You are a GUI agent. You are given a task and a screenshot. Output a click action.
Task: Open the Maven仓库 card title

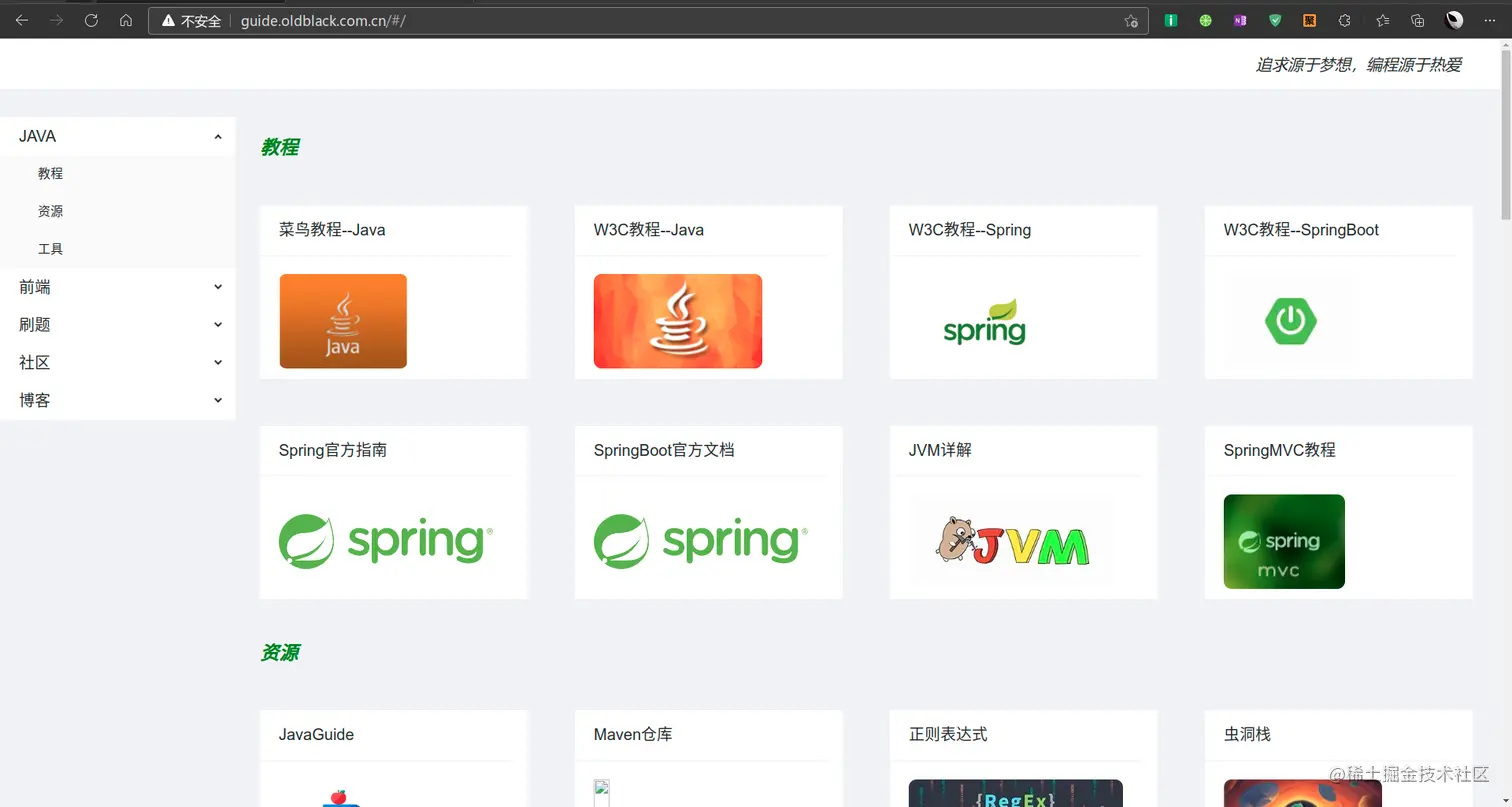[633, 734]
